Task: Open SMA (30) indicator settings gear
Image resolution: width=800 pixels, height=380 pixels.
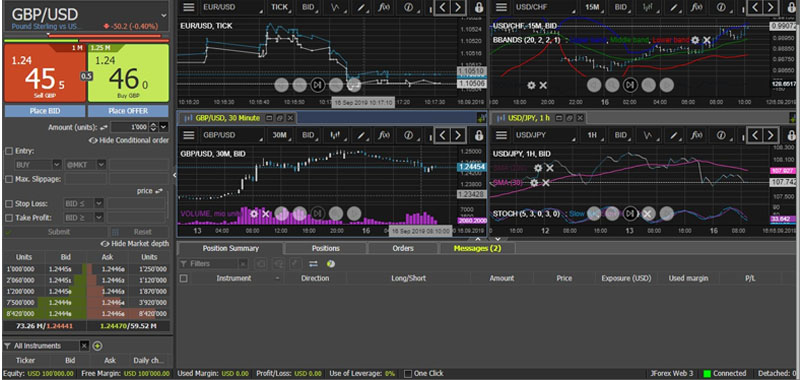Action: [534, 183]
